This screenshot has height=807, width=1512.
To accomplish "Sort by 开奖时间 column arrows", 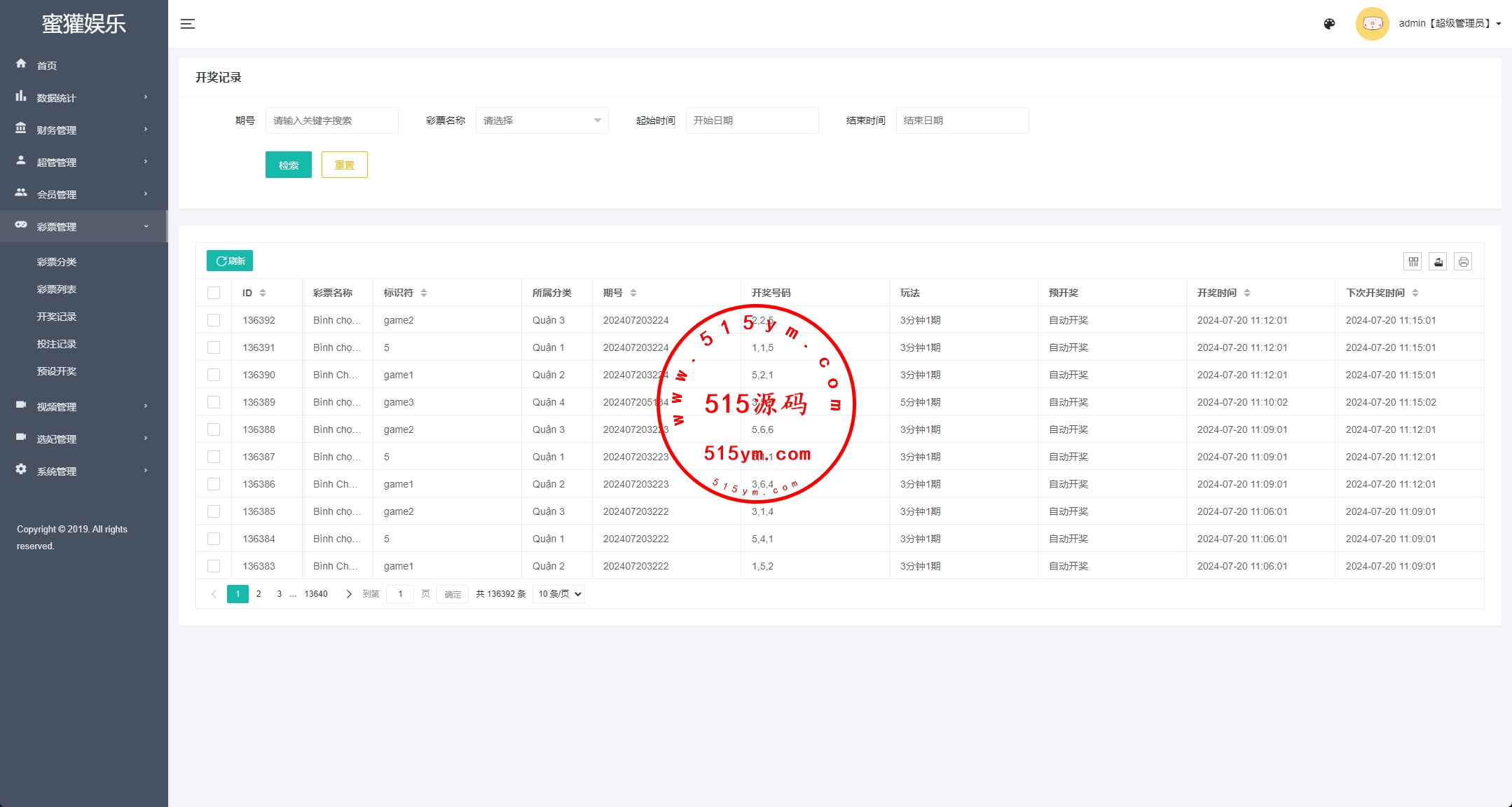I will coord(1247,293).
